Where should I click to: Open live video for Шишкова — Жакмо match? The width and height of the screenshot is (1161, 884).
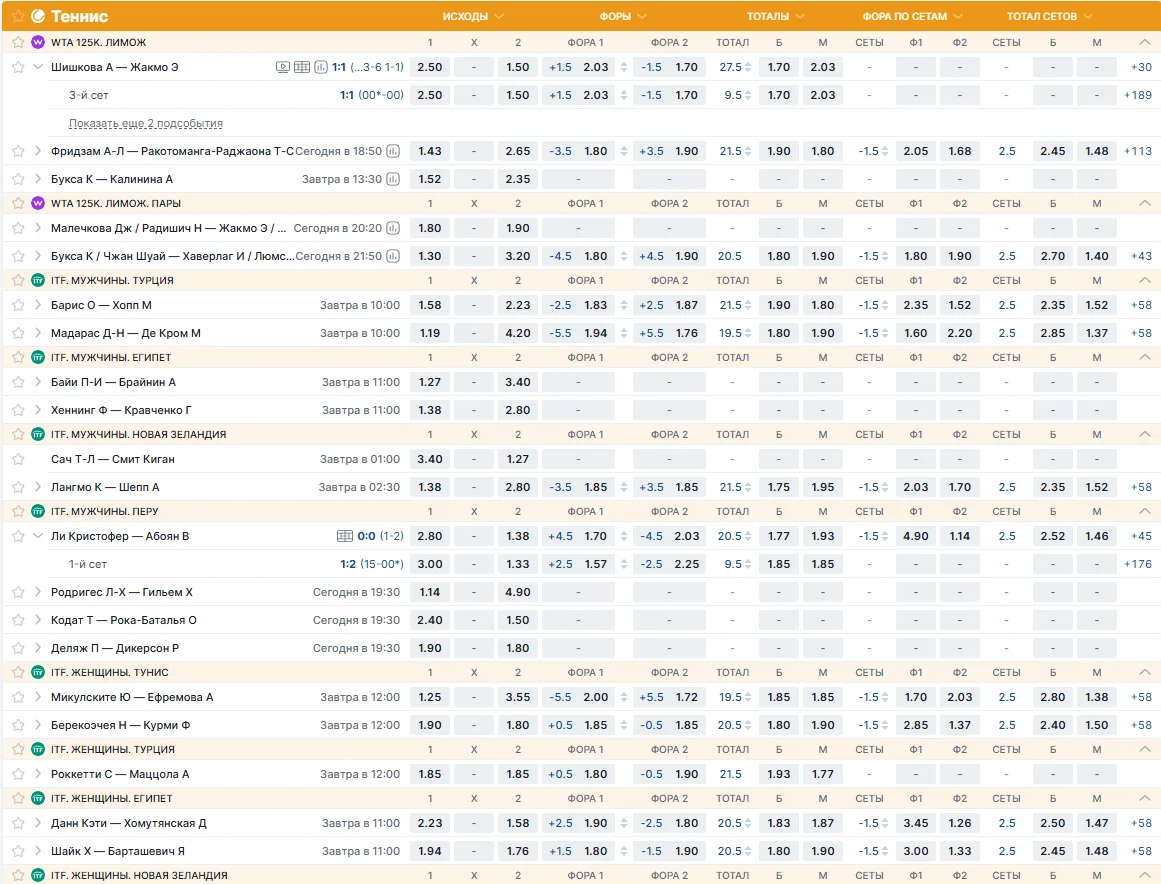[283, 67]
